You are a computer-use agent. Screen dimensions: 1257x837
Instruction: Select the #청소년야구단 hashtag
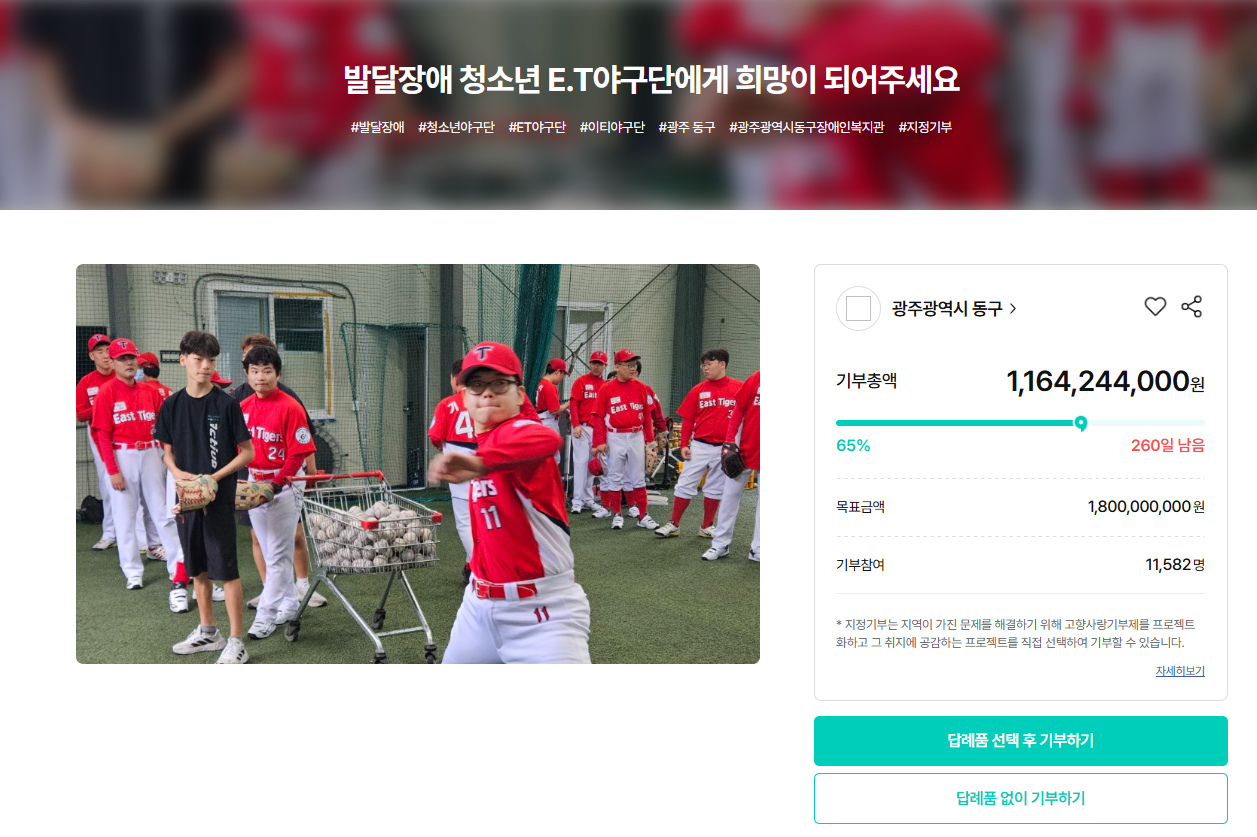456,127
